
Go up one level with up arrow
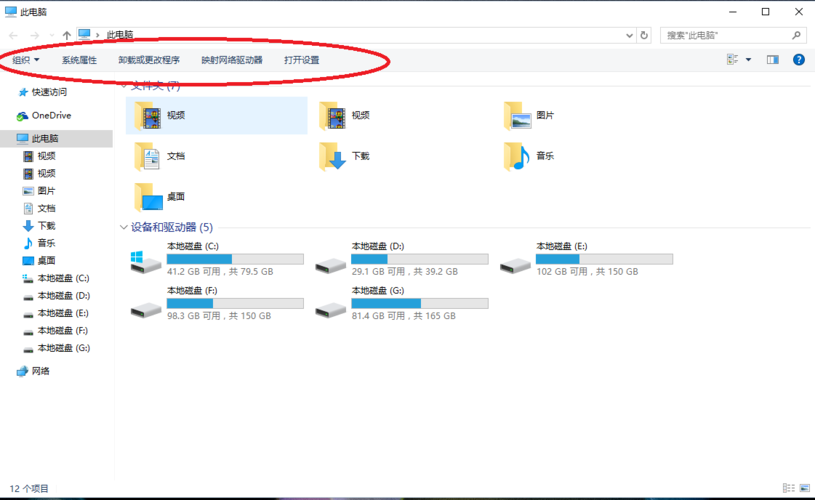(x=67, y=35)
